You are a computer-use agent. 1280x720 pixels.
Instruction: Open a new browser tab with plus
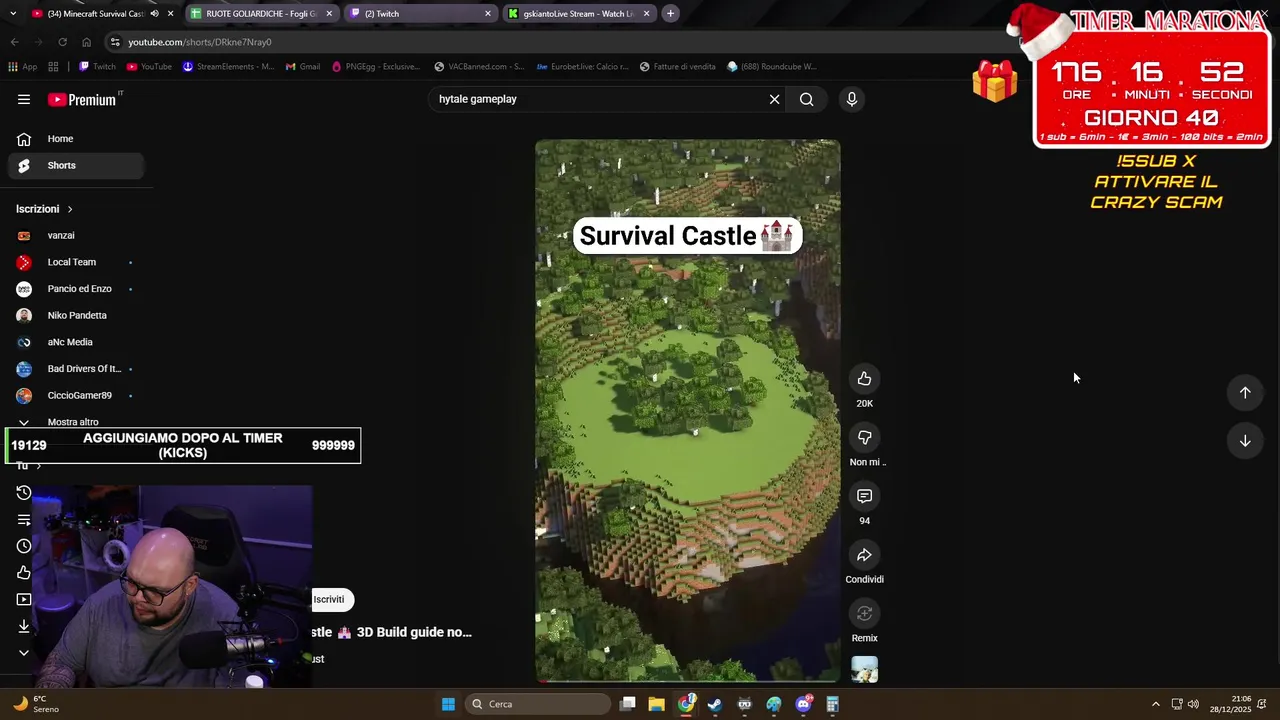pos(670,14)
